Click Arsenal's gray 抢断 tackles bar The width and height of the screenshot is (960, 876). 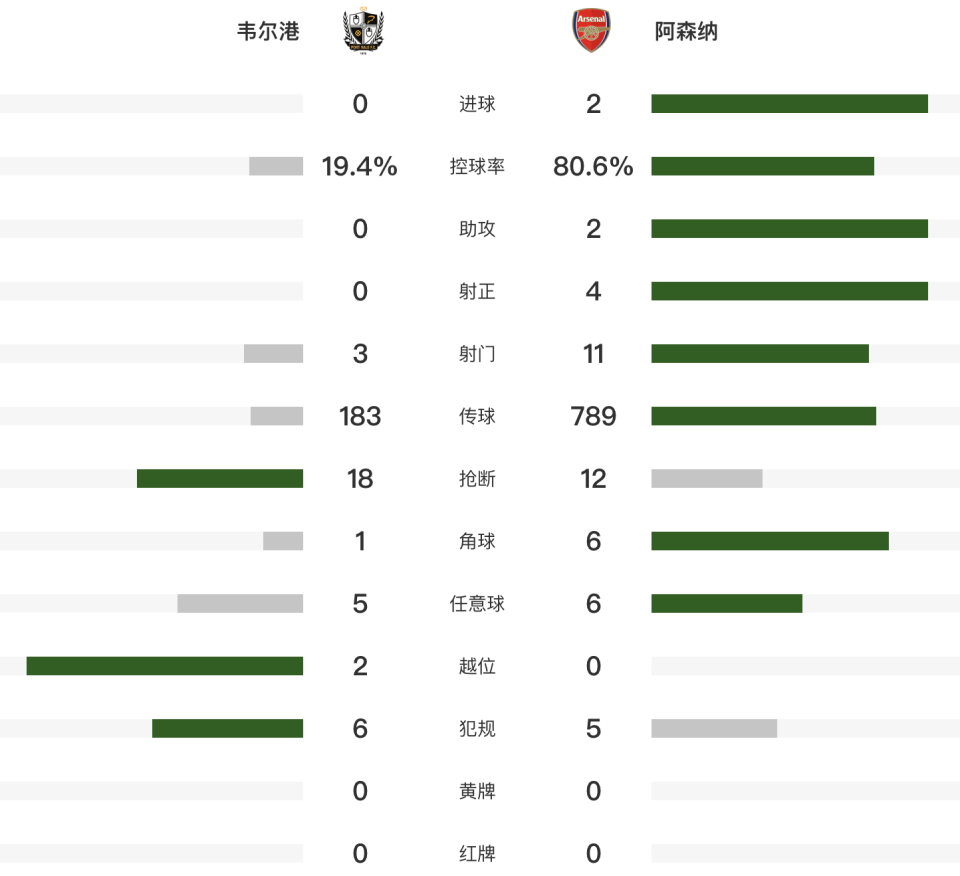pyautogui.click(x=707, y=479)
